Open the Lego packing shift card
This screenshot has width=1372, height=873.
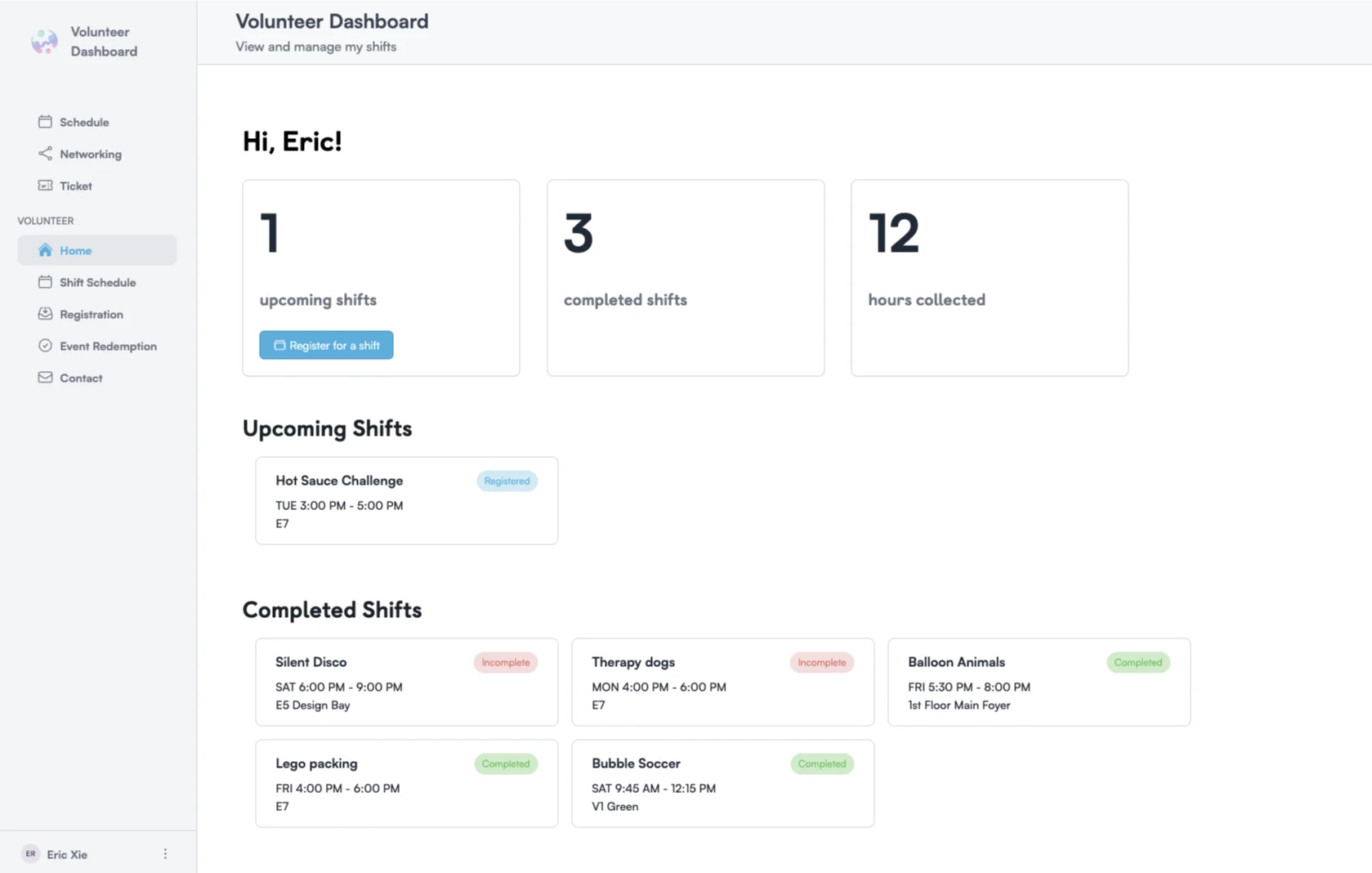coord(406,783)
